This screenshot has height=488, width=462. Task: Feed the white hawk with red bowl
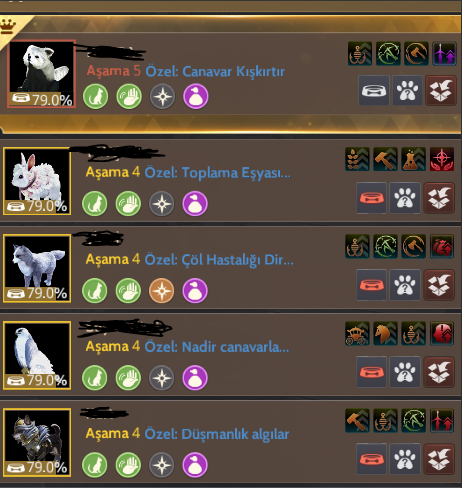coord(371,372)
